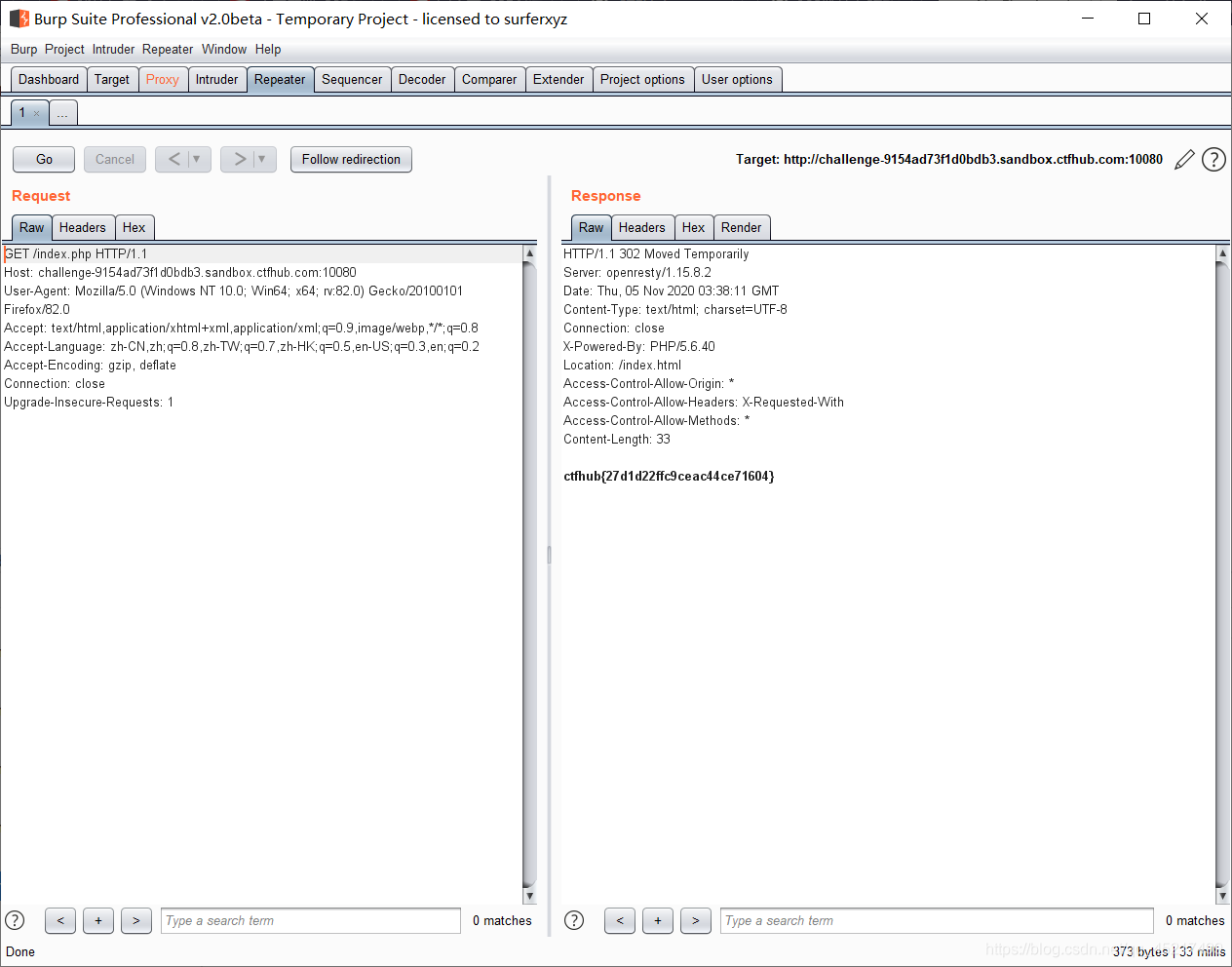Open response search help question icon

click(574, 920)
